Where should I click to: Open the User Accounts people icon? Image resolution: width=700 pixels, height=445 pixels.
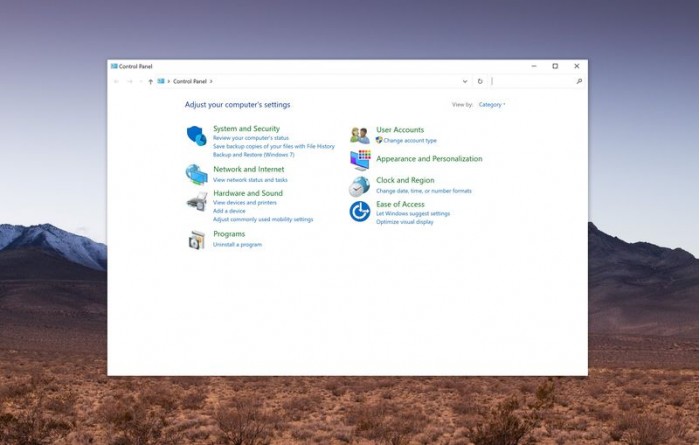click(360, 135)
